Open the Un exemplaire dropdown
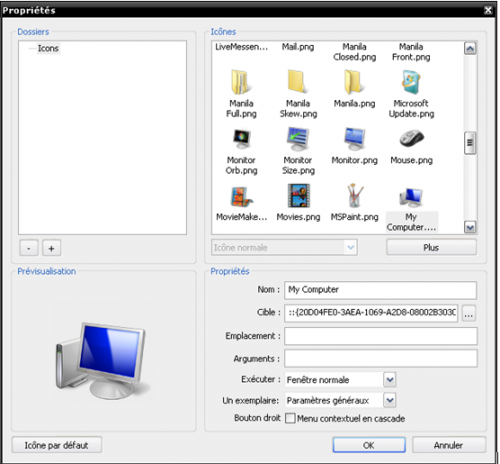 (x=390, y=400)
